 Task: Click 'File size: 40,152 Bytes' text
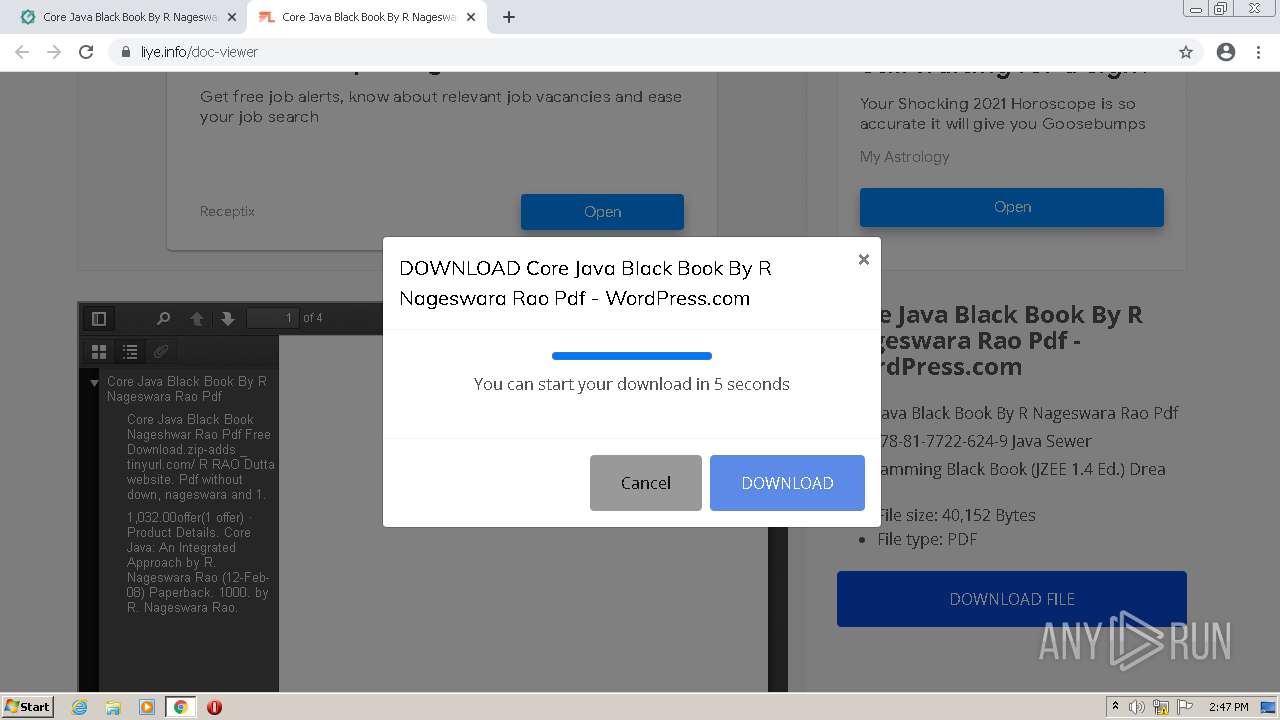click(956, 515)
